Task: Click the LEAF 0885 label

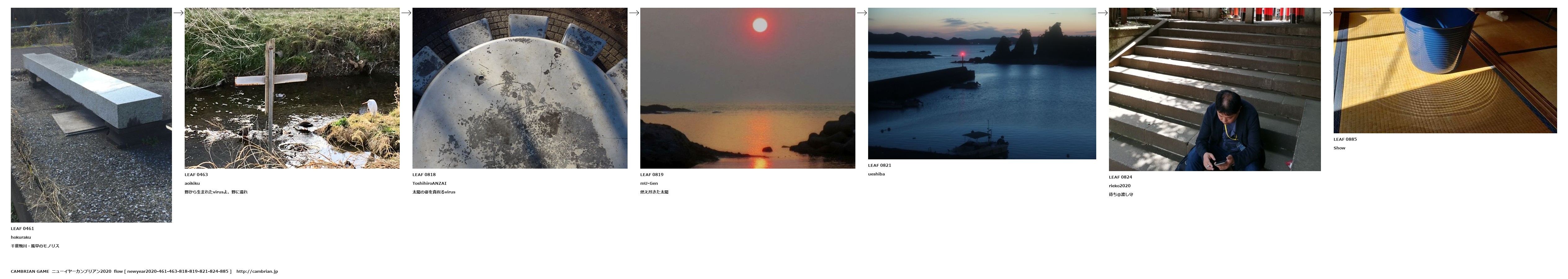Action: 1345,139
